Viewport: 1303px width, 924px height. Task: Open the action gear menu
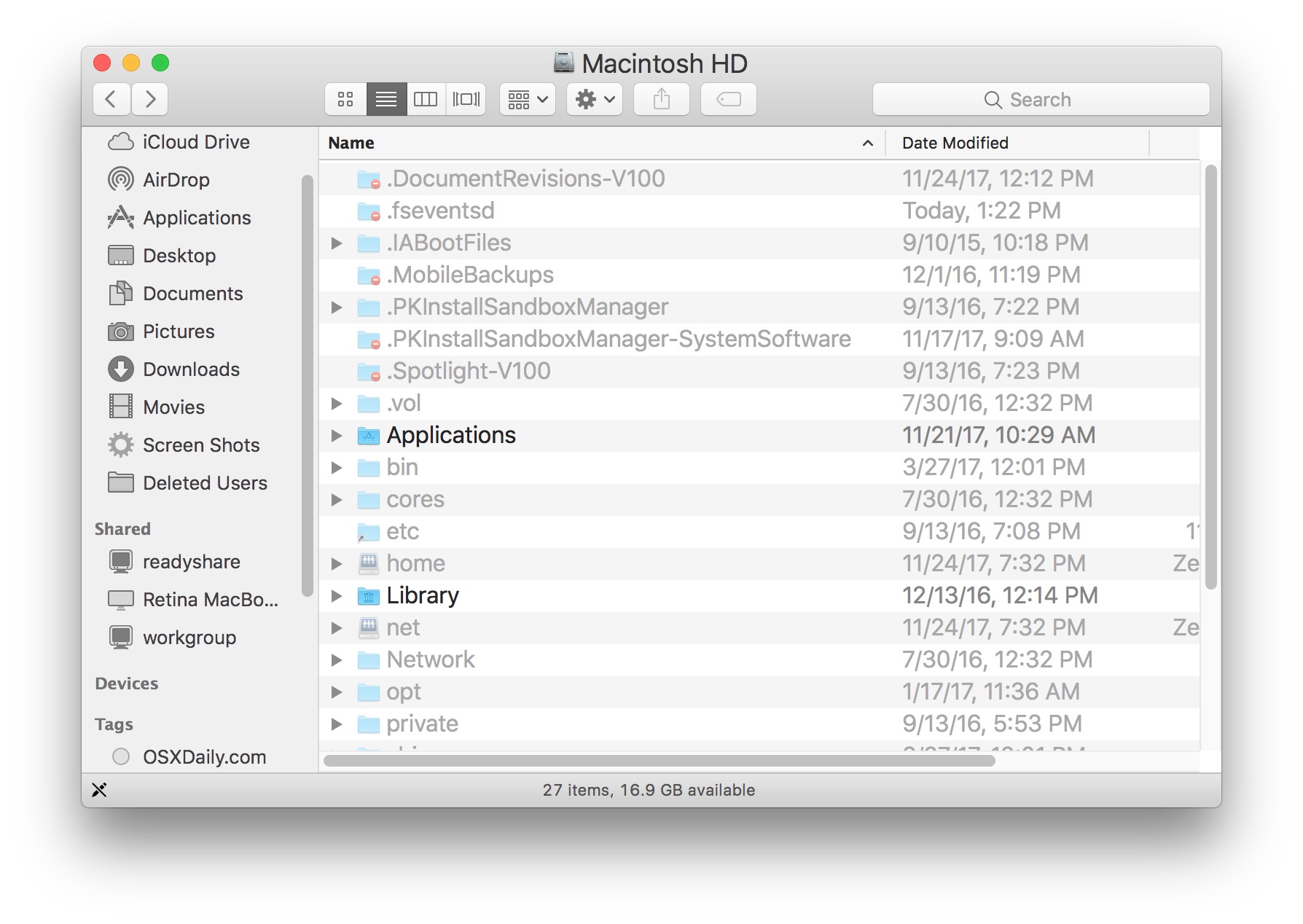pos(593,99)
